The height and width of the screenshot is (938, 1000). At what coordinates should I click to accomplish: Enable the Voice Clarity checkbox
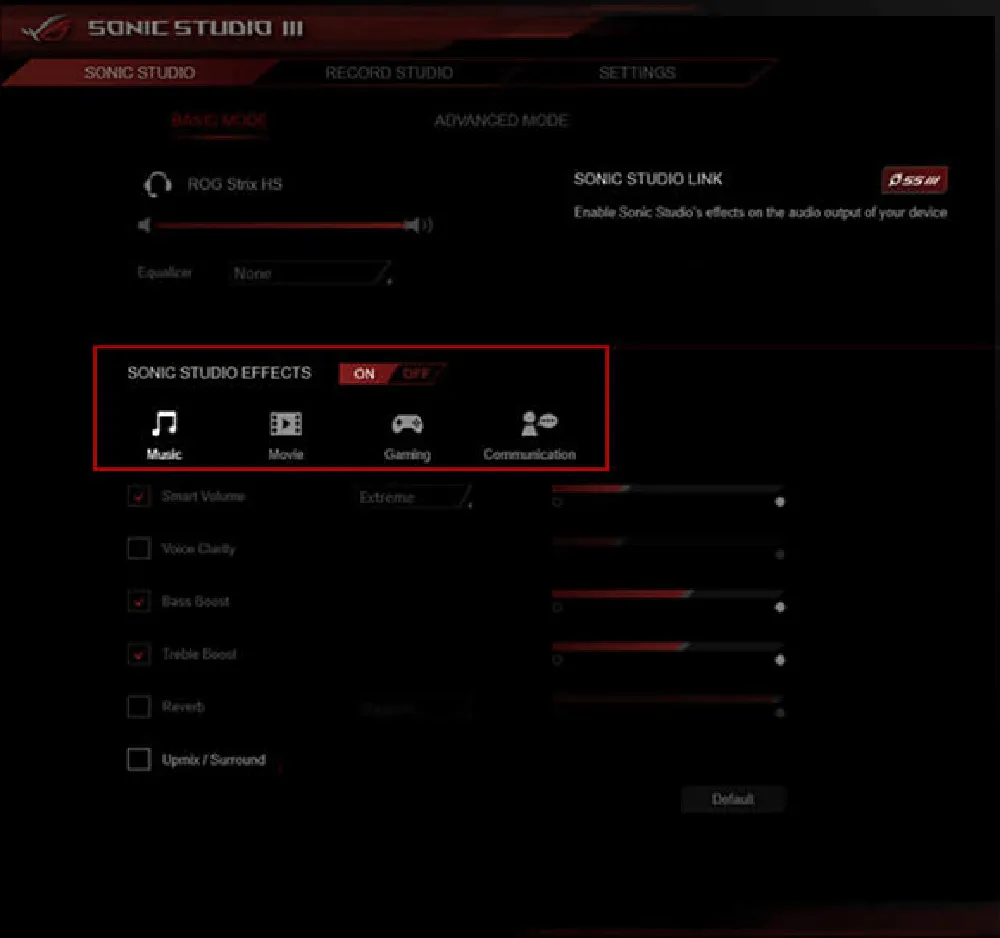139,549
